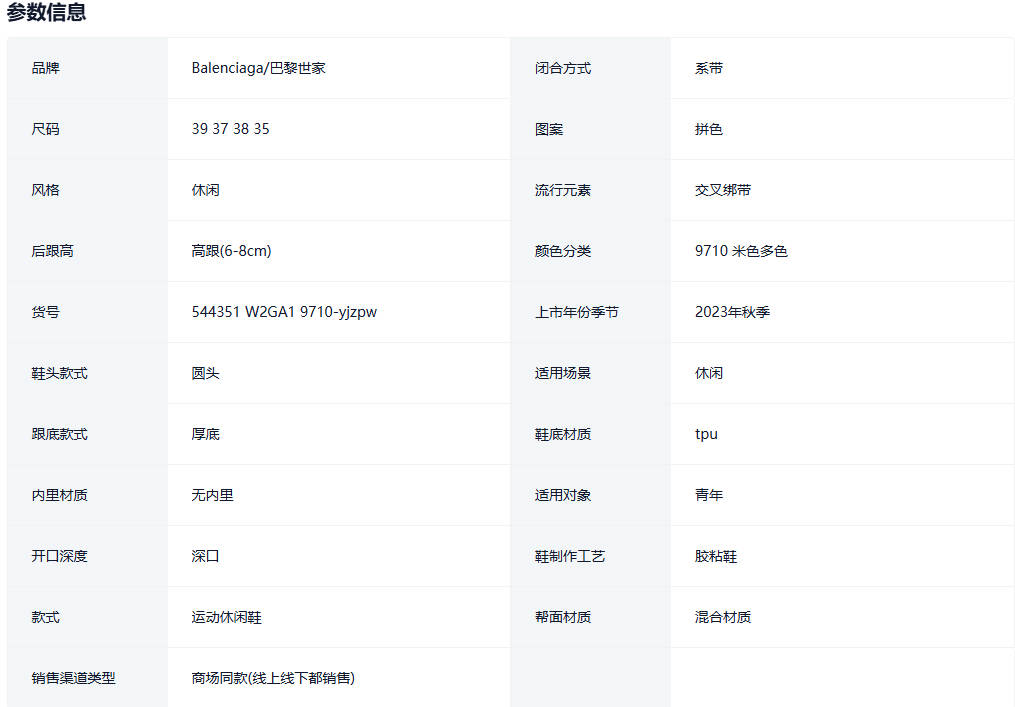Click the size value 39 37 38 35
The height and width of the screenshot is (707, 1015).
pyautogui.click(x=230, y=129)
